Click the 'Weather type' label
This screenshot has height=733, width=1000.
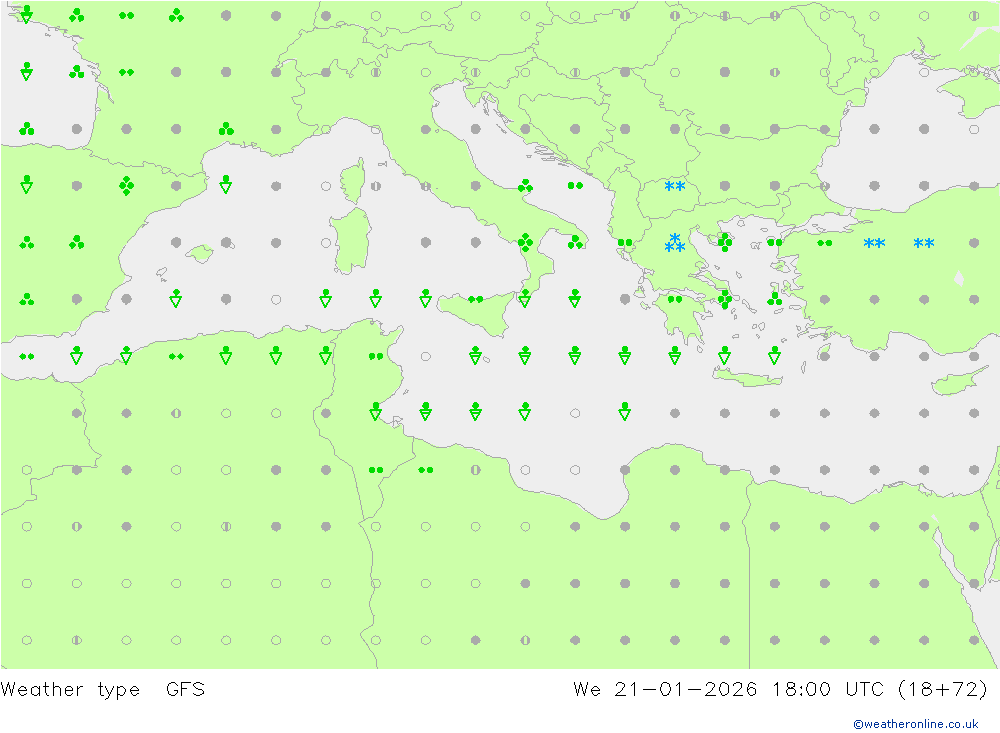(x=70, y=690)
